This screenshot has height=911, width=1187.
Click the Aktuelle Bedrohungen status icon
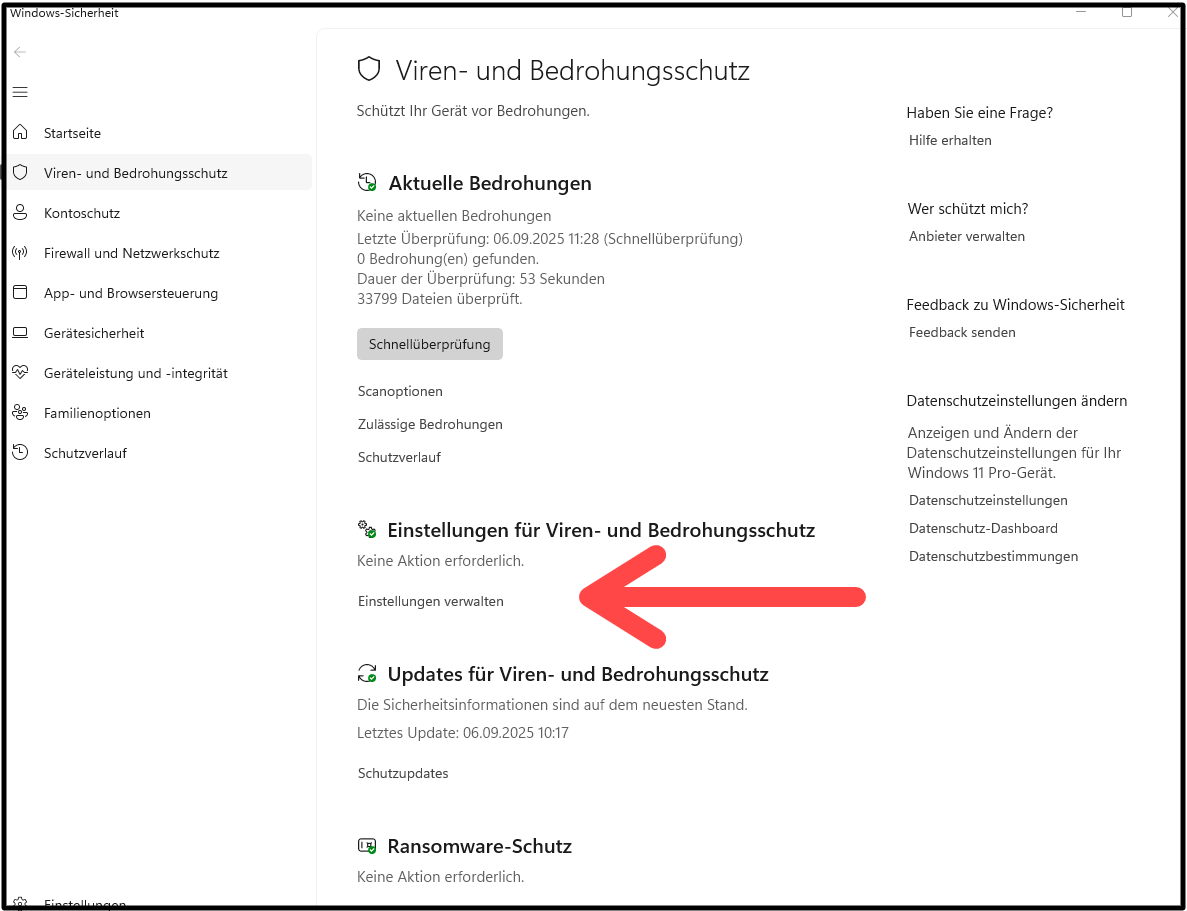pos(367,183)
